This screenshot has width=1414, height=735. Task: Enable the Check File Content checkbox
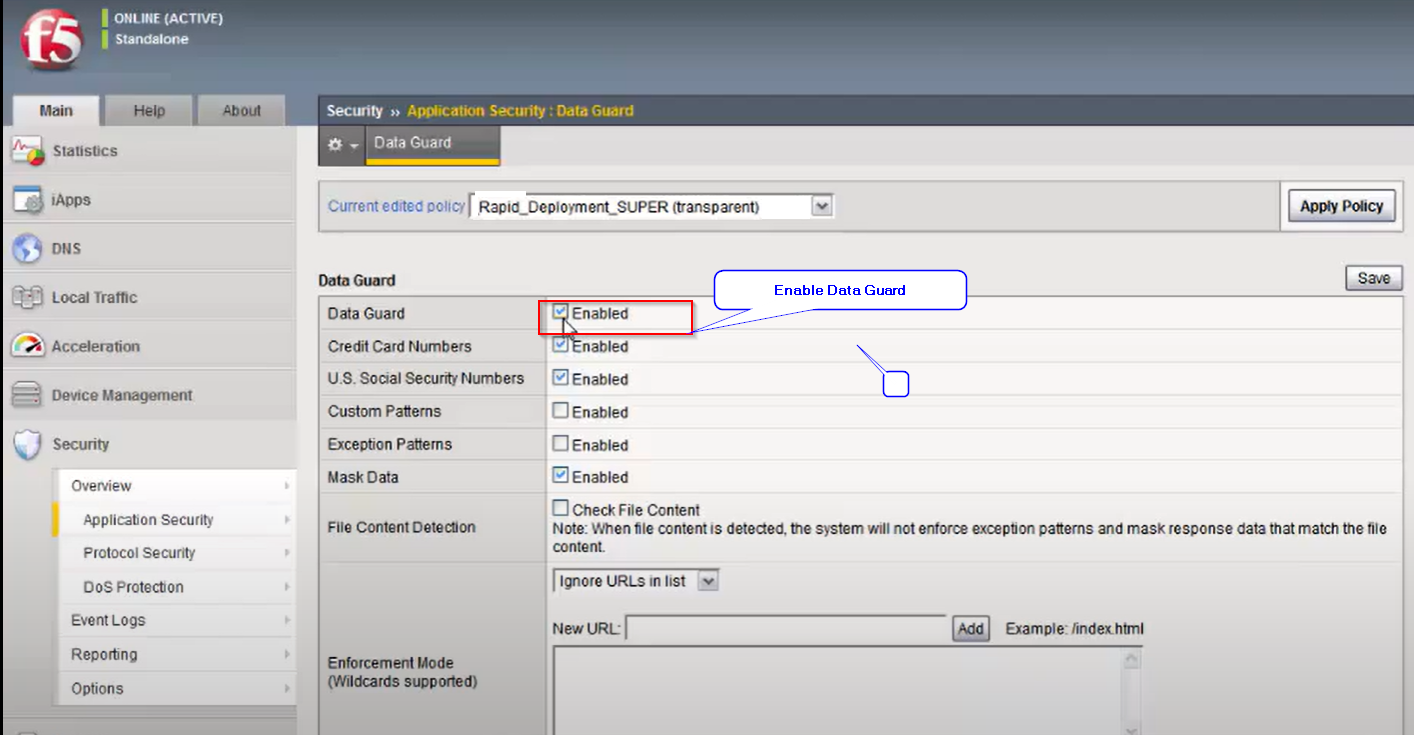click(561, 509)
